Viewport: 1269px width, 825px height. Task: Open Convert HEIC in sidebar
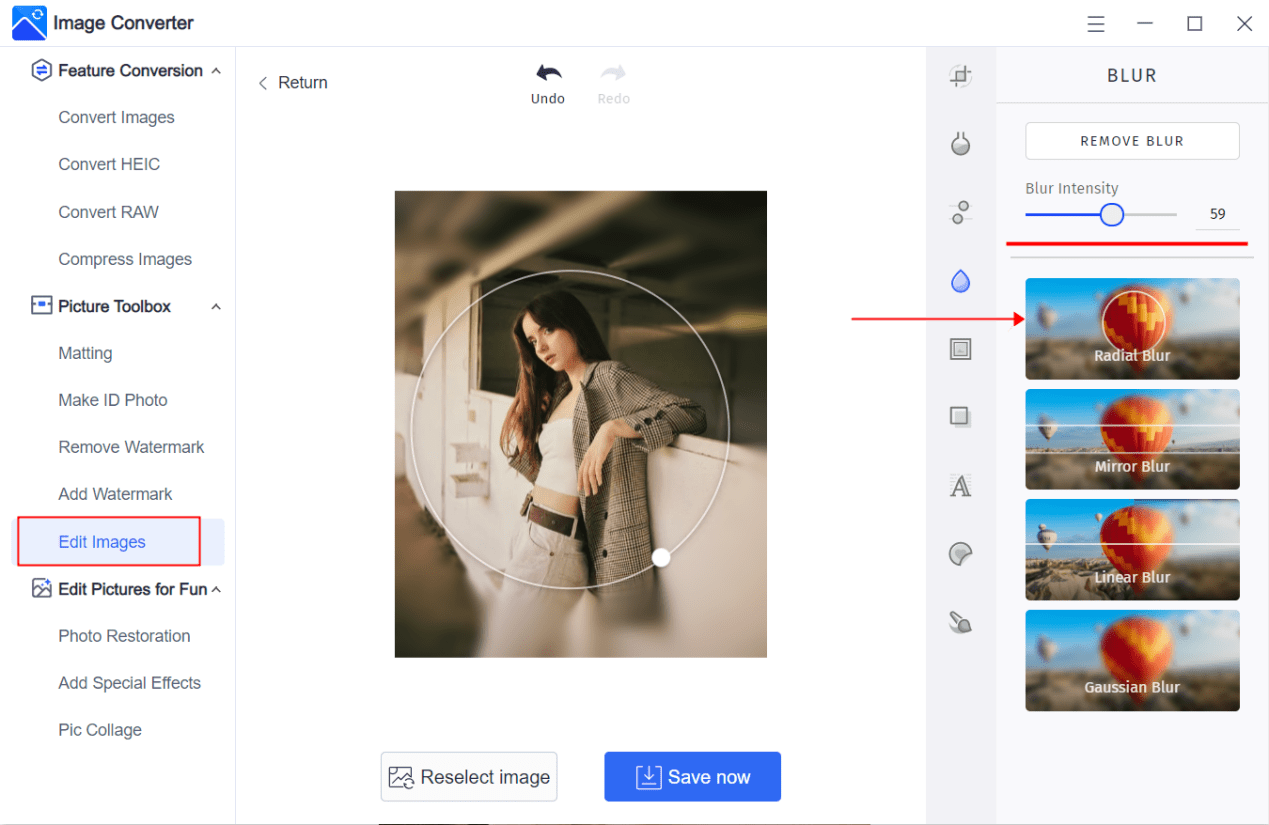coord(109,164)
